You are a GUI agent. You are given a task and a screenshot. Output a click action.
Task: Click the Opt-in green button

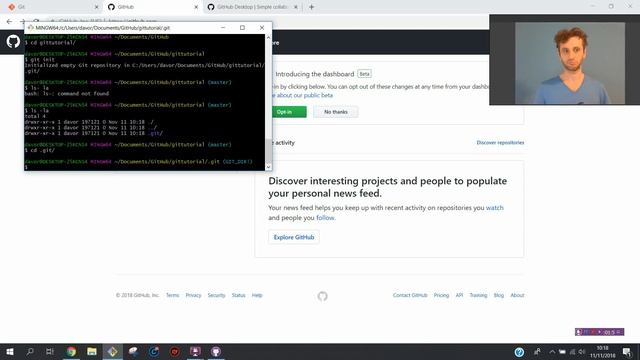(288, 112)
